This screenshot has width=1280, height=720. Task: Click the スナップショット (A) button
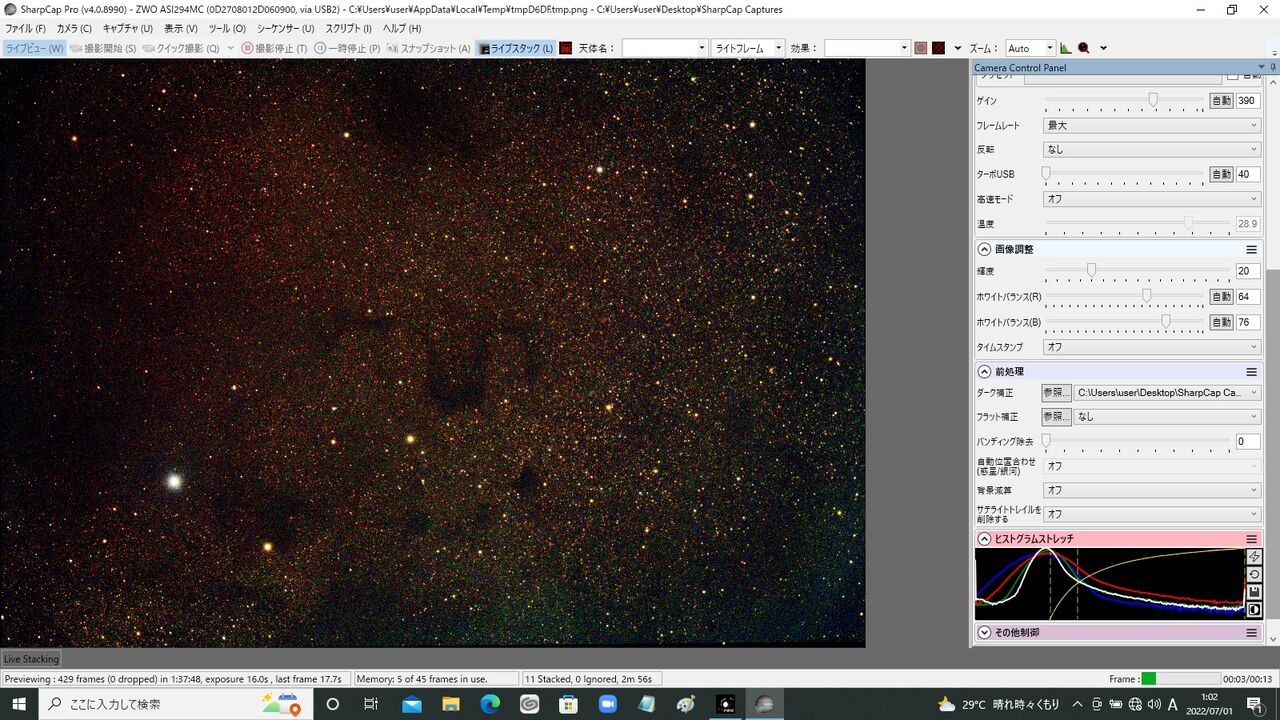428,48
